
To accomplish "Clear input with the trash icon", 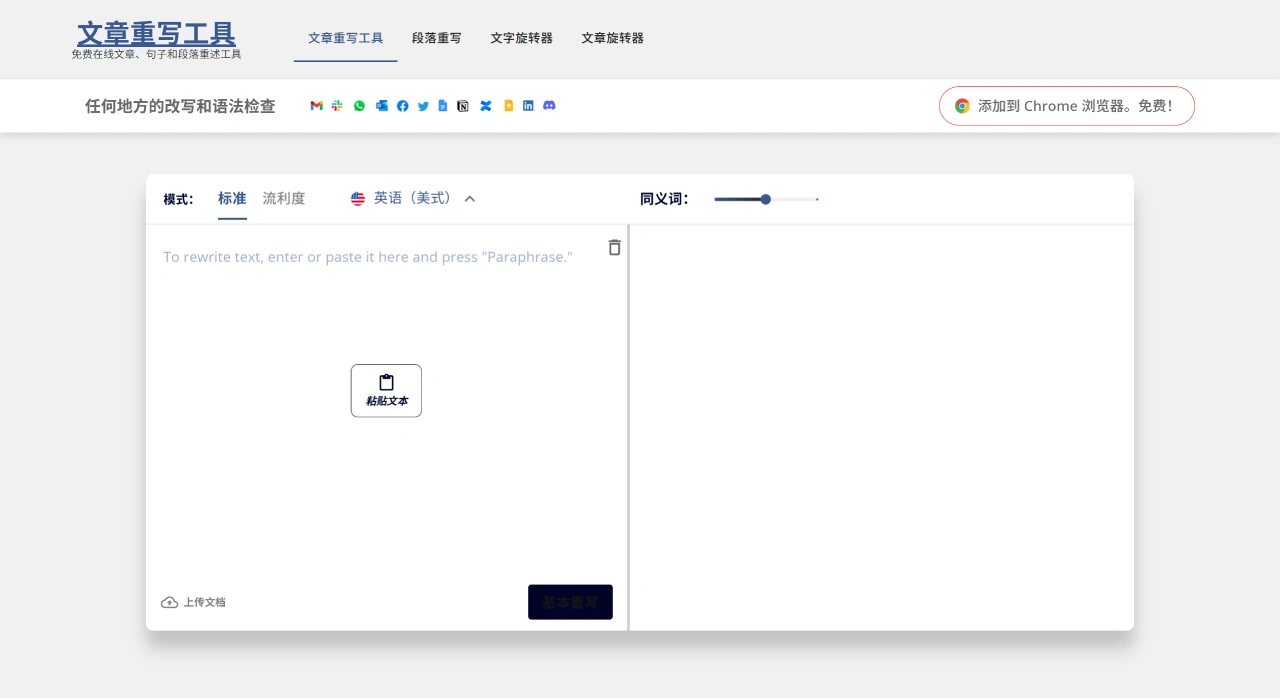I will [x=614, y=247].
